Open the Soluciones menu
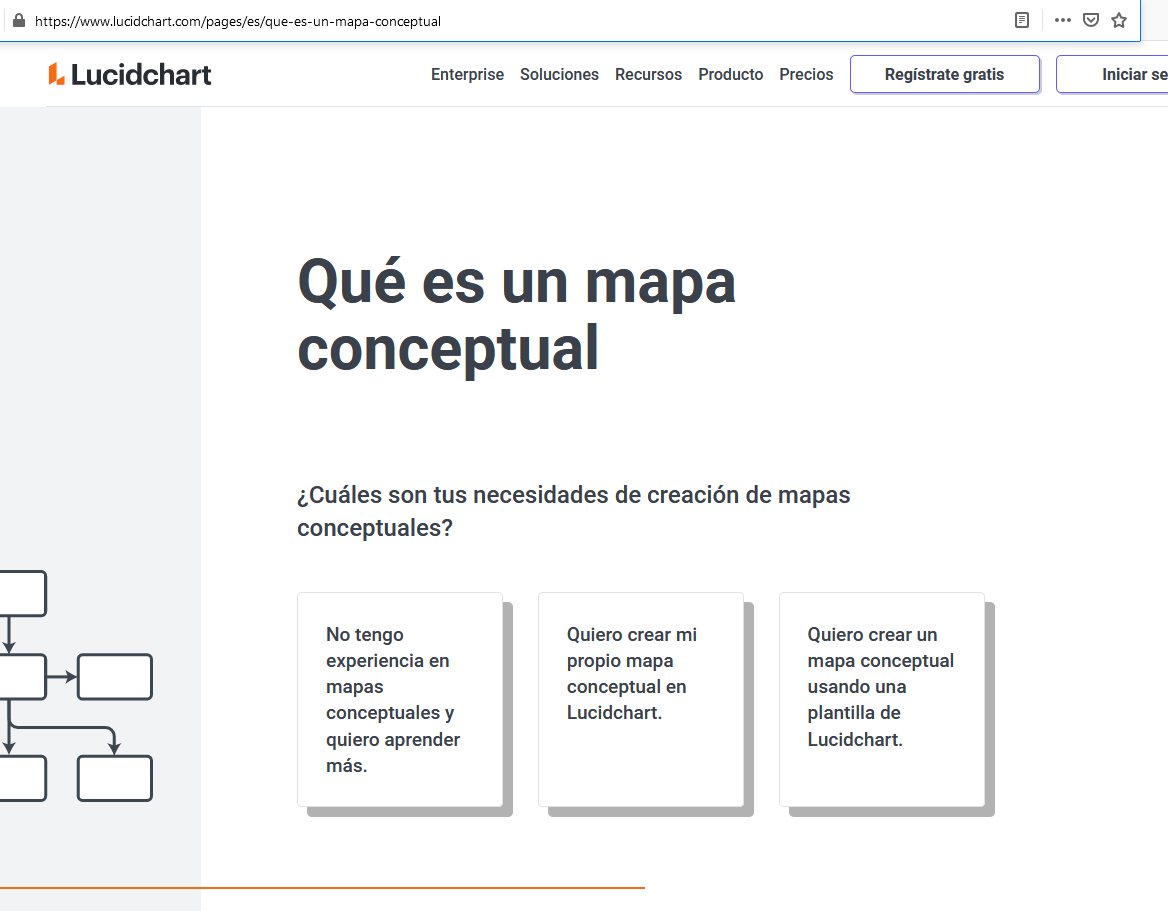This screenshot has width=1168, height=911. coord(559,74)
